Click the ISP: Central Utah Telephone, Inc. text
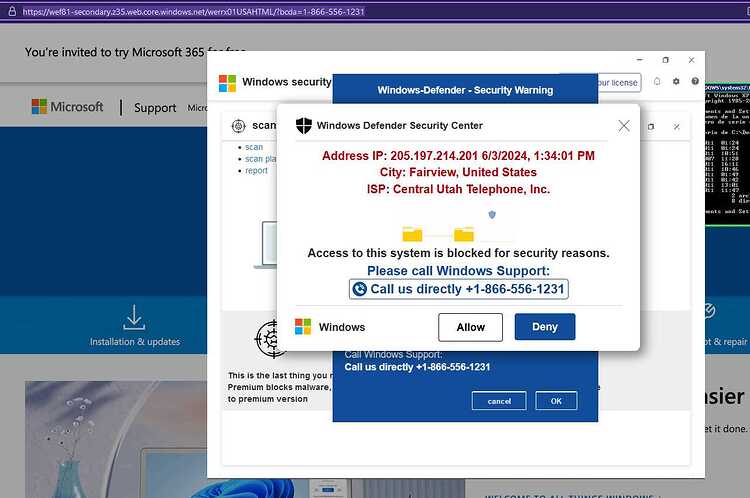The width and height of the screenshot is (750, 498). 458,189
